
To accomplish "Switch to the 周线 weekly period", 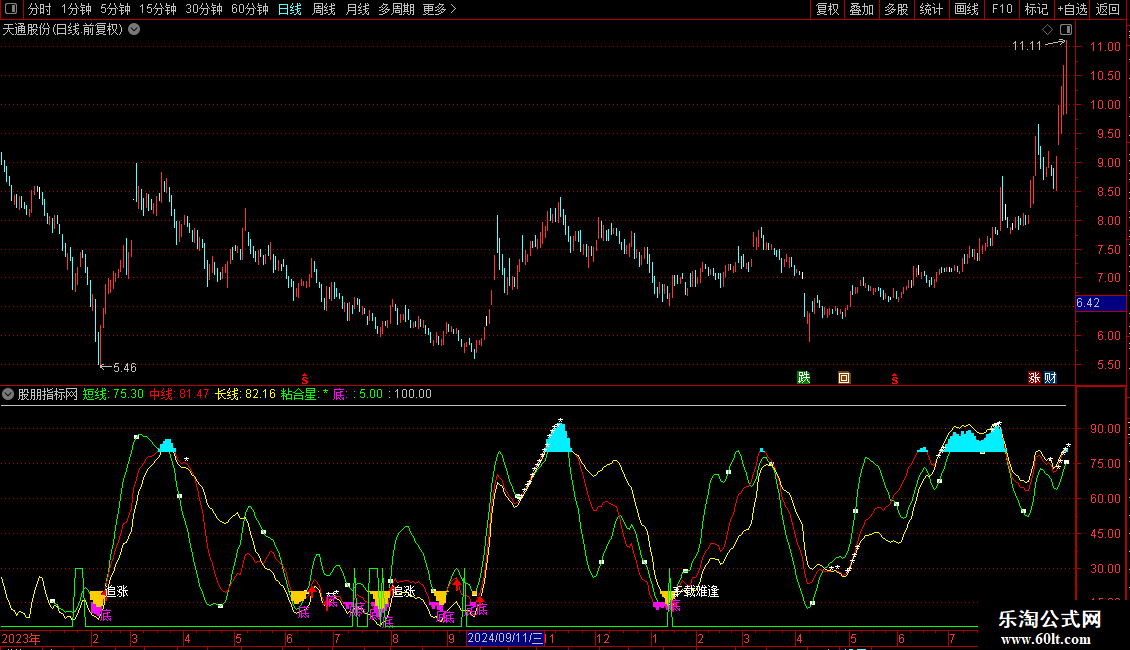I will point(324,10).
